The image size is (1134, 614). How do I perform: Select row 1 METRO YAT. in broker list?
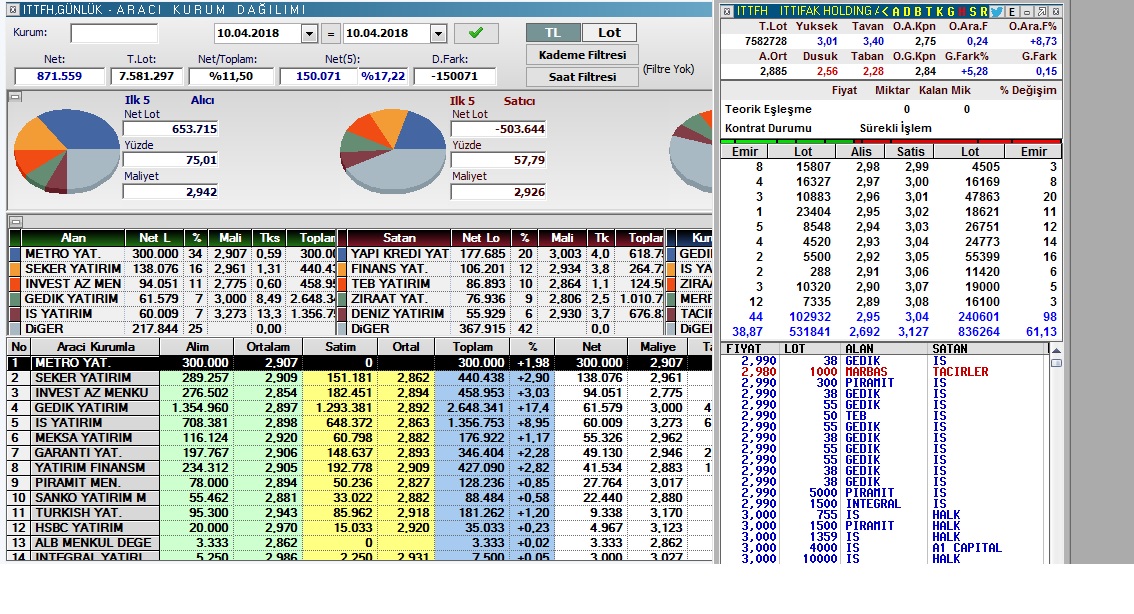(359, 362)
